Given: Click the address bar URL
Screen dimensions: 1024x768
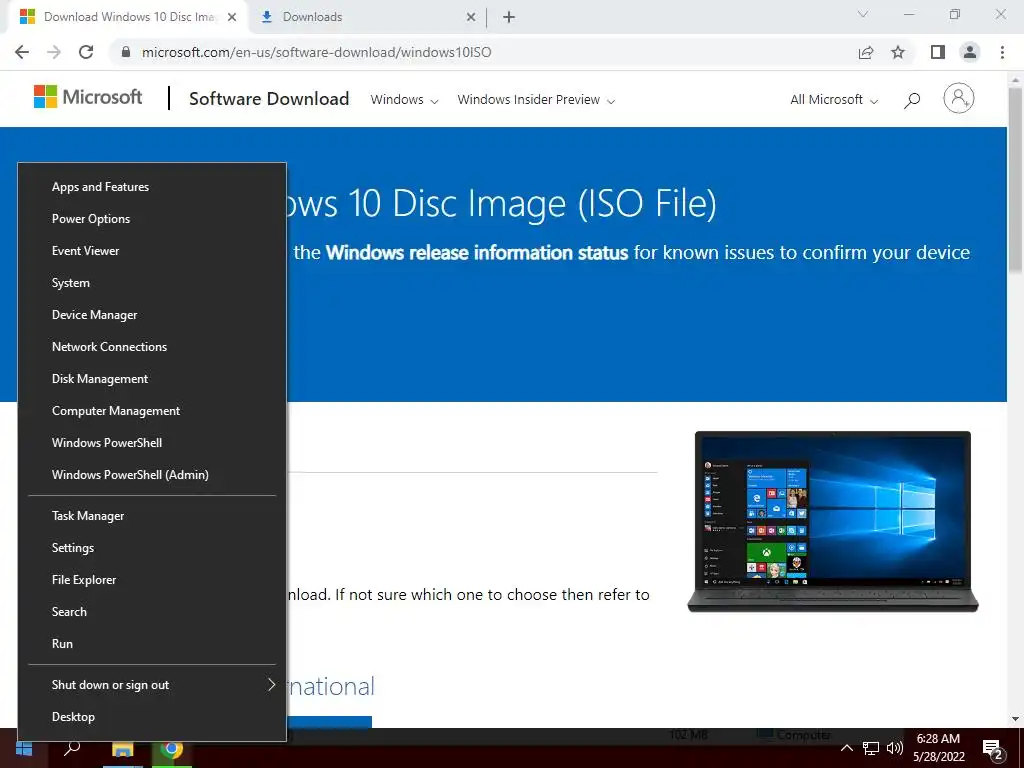Looking at the screenshot, I should [317, 52].
